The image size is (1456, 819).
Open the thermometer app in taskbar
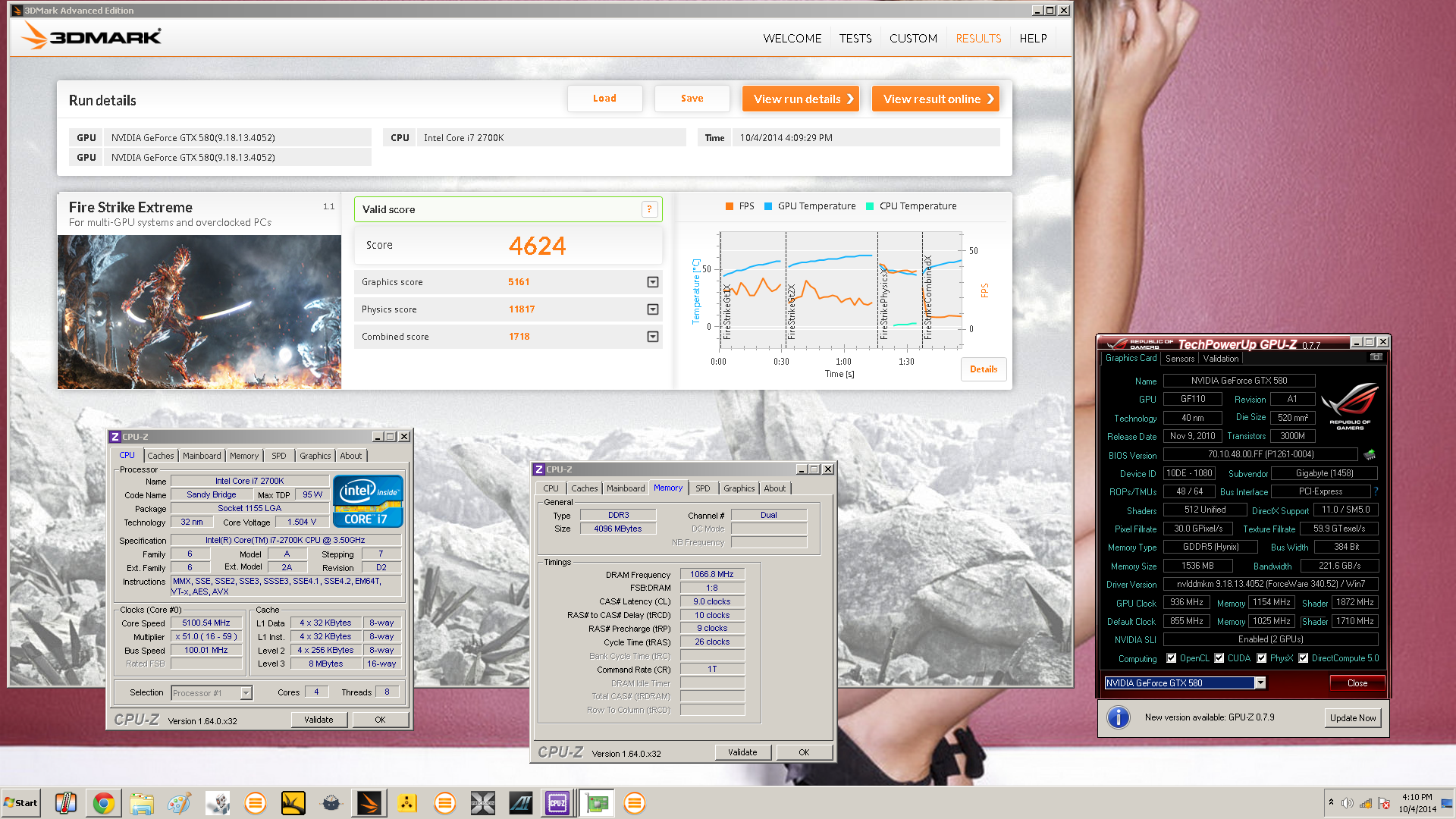pyautogui.click(x=65, y=803)
